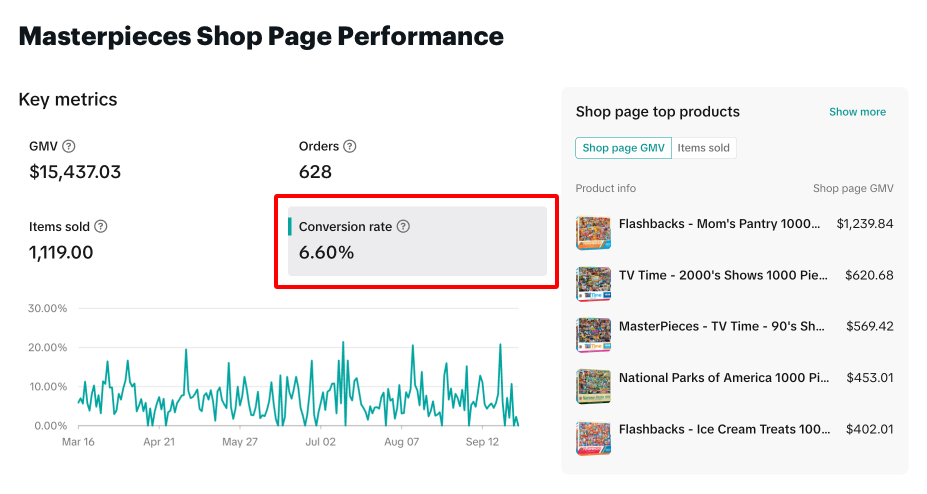The height and width of the screenshot is (494, 927).
Task: Click the Flashbacks Ice Cream Treats thumbnail
Action: coord(593,438)
